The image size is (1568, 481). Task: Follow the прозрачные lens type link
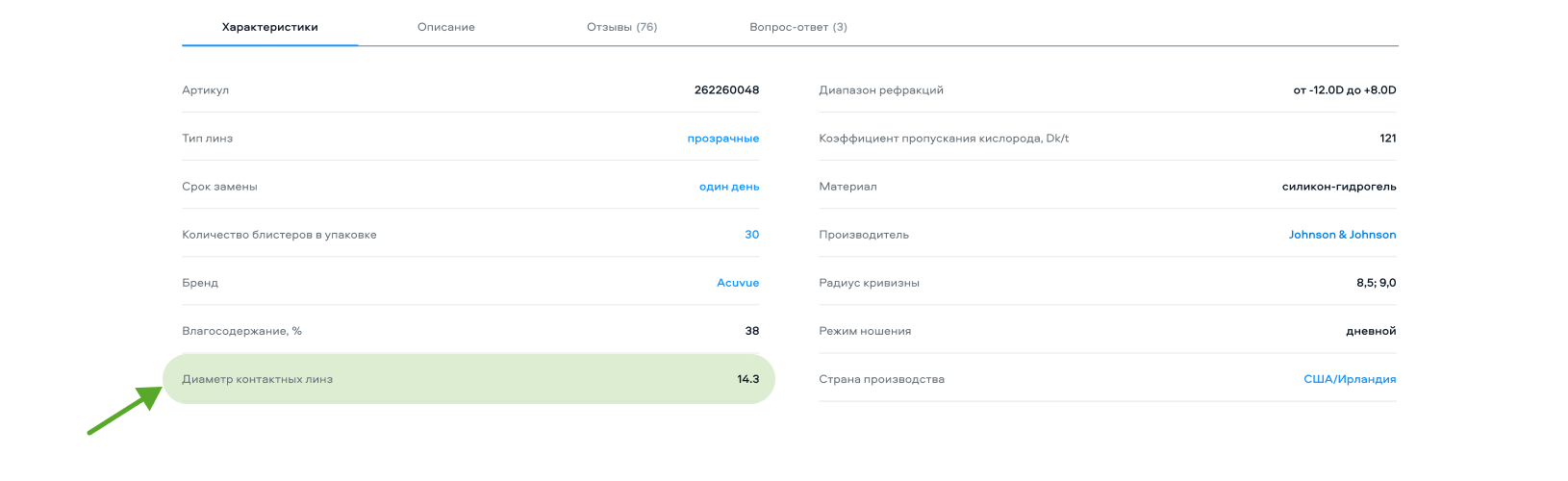coord(723,139)
